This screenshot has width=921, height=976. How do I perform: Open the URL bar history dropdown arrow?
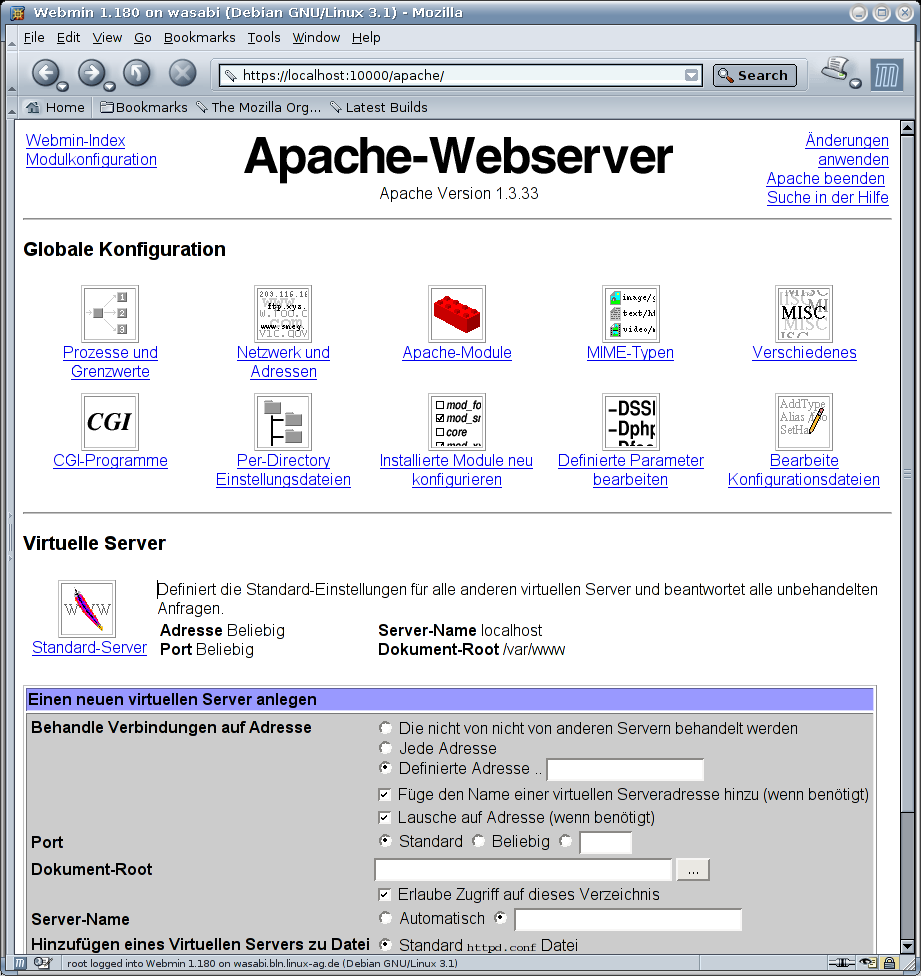pos(691,75)
